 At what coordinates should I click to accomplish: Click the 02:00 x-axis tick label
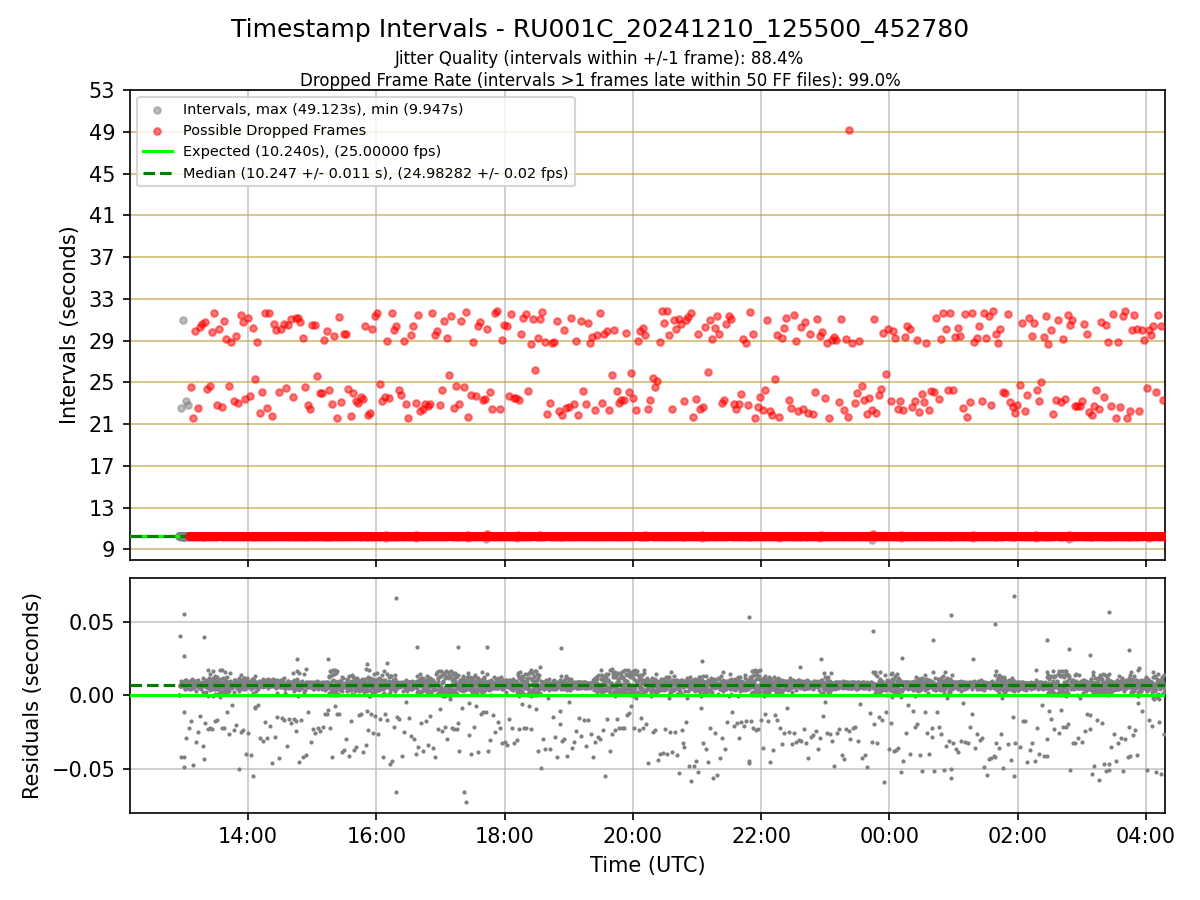click(1017, 835)
